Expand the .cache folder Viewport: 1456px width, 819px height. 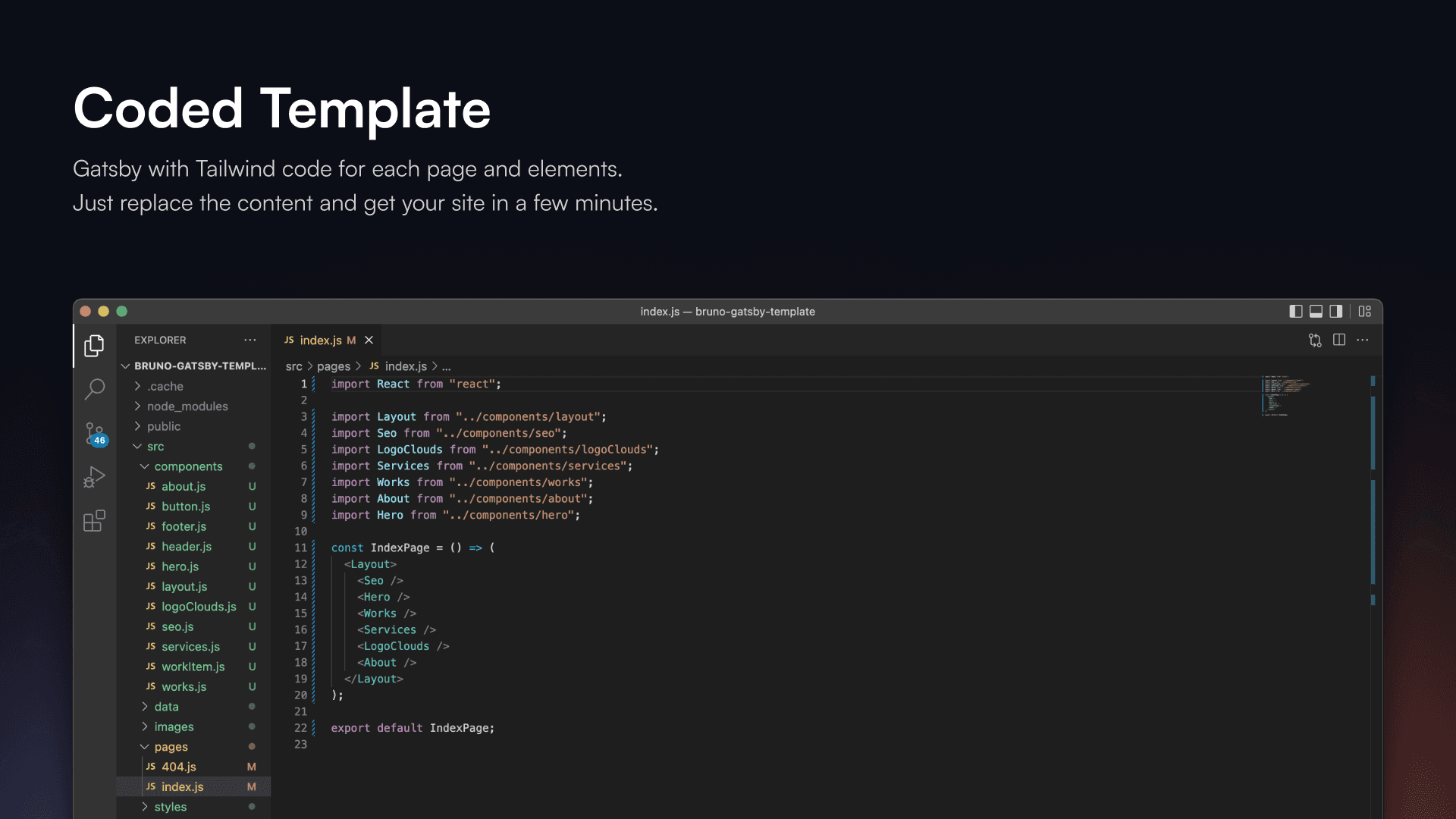[194, 387]
